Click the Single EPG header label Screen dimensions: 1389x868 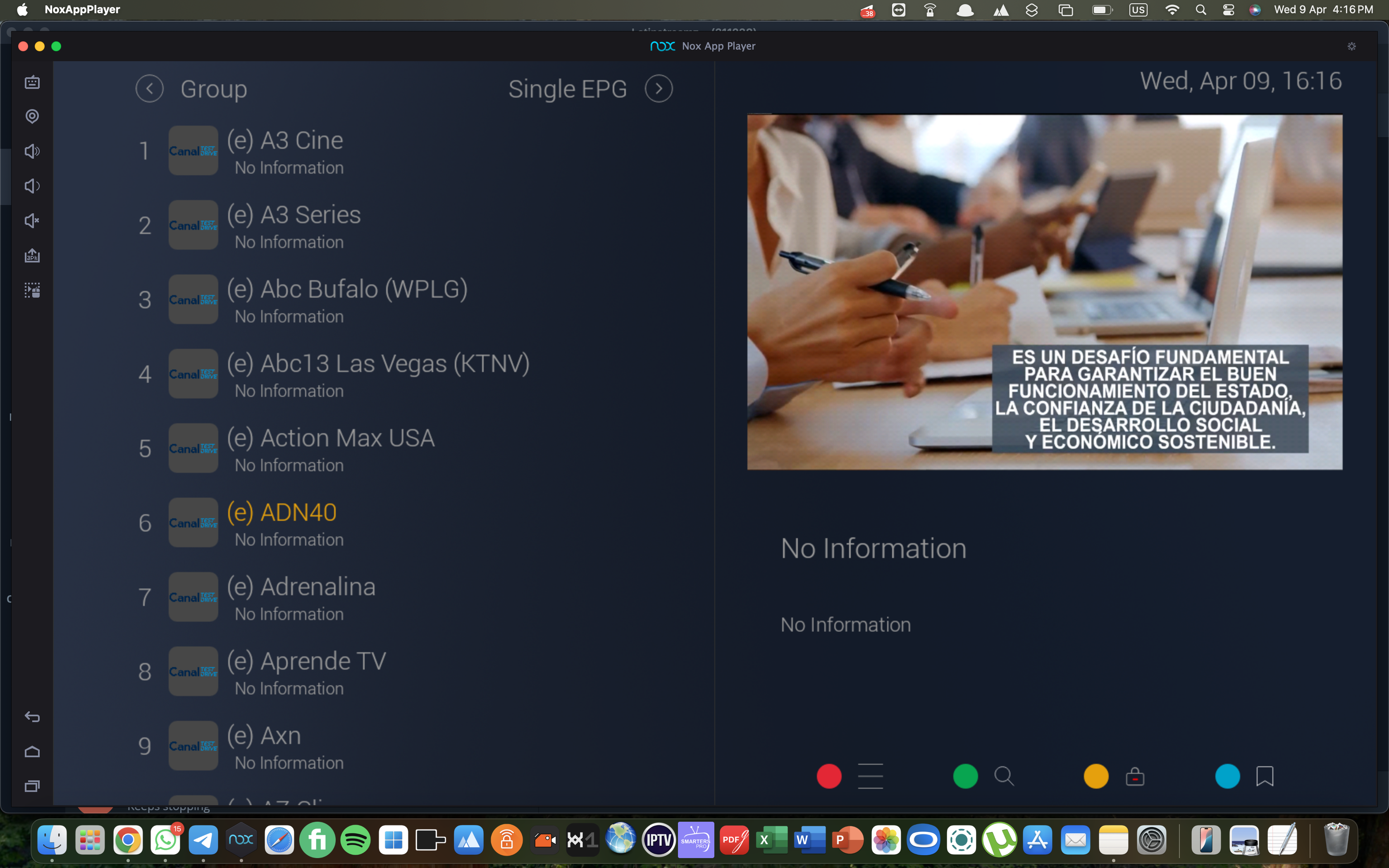click(567, 89)
